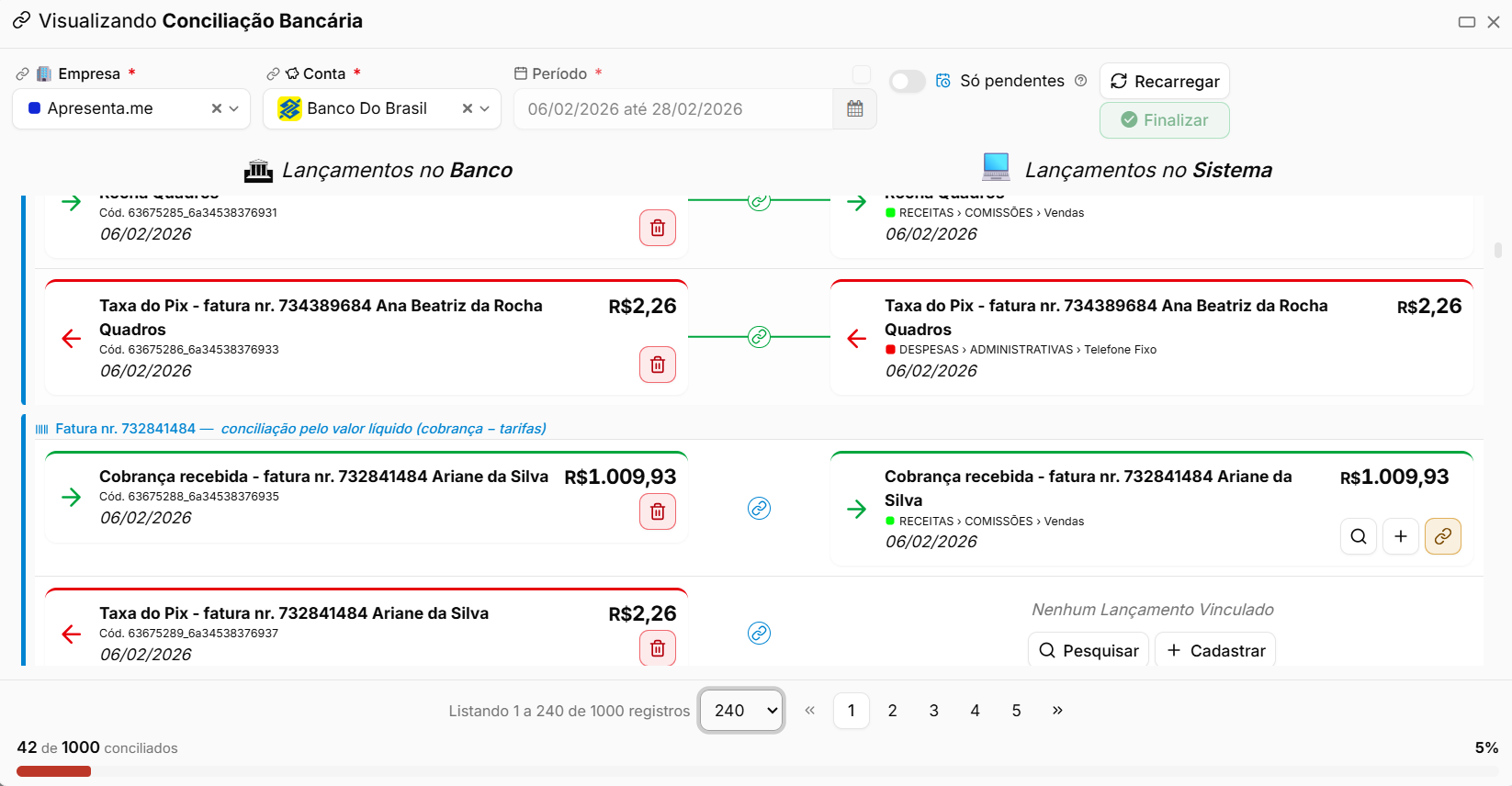Click the magnifier icon on Cobrança recebida system entry
The width and height of the screenshot is (1512, 786).
pyautogui.click(x=1359, y=536)
